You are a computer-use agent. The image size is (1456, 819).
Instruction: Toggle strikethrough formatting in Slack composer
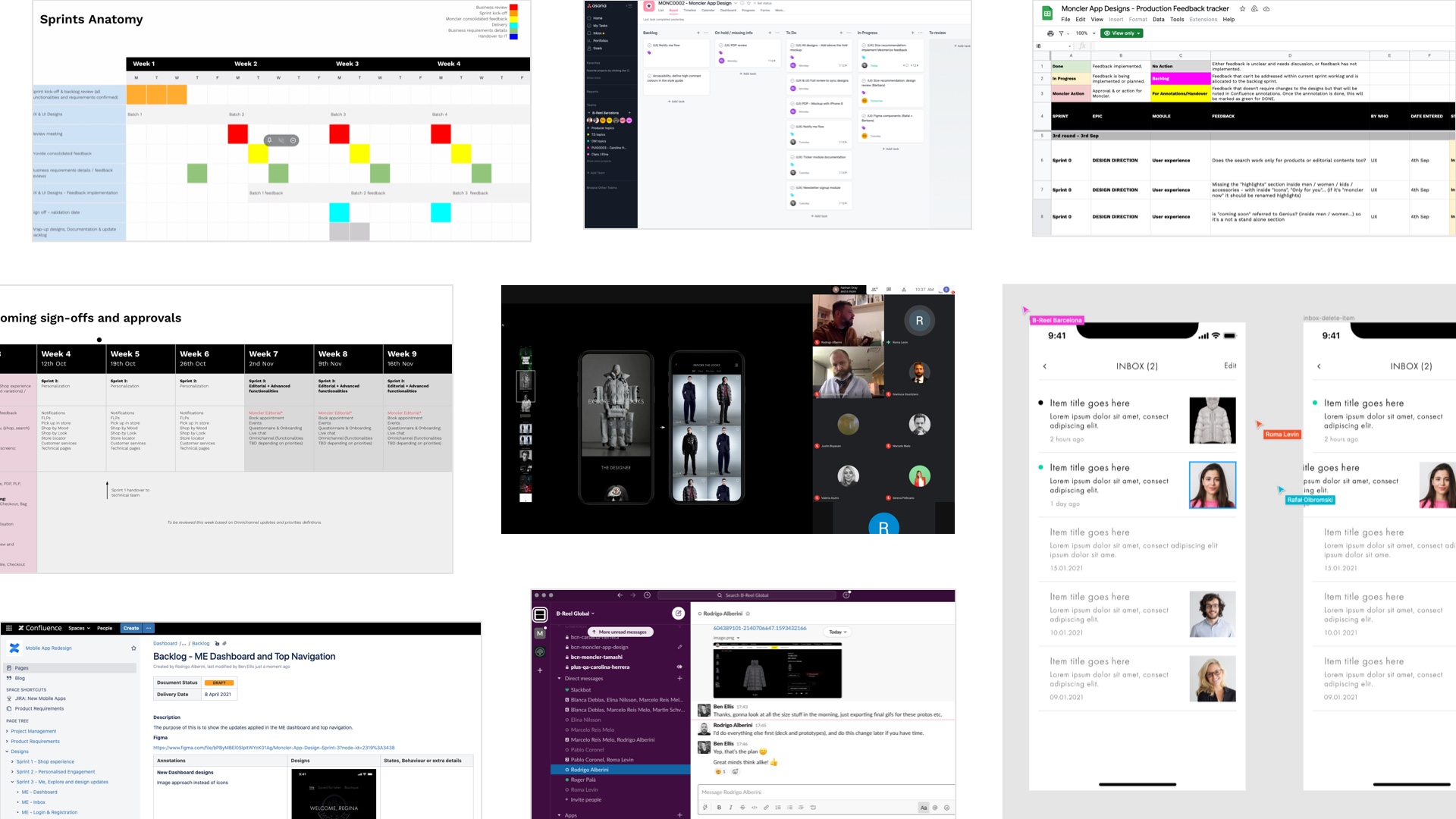tap(742, 808)
